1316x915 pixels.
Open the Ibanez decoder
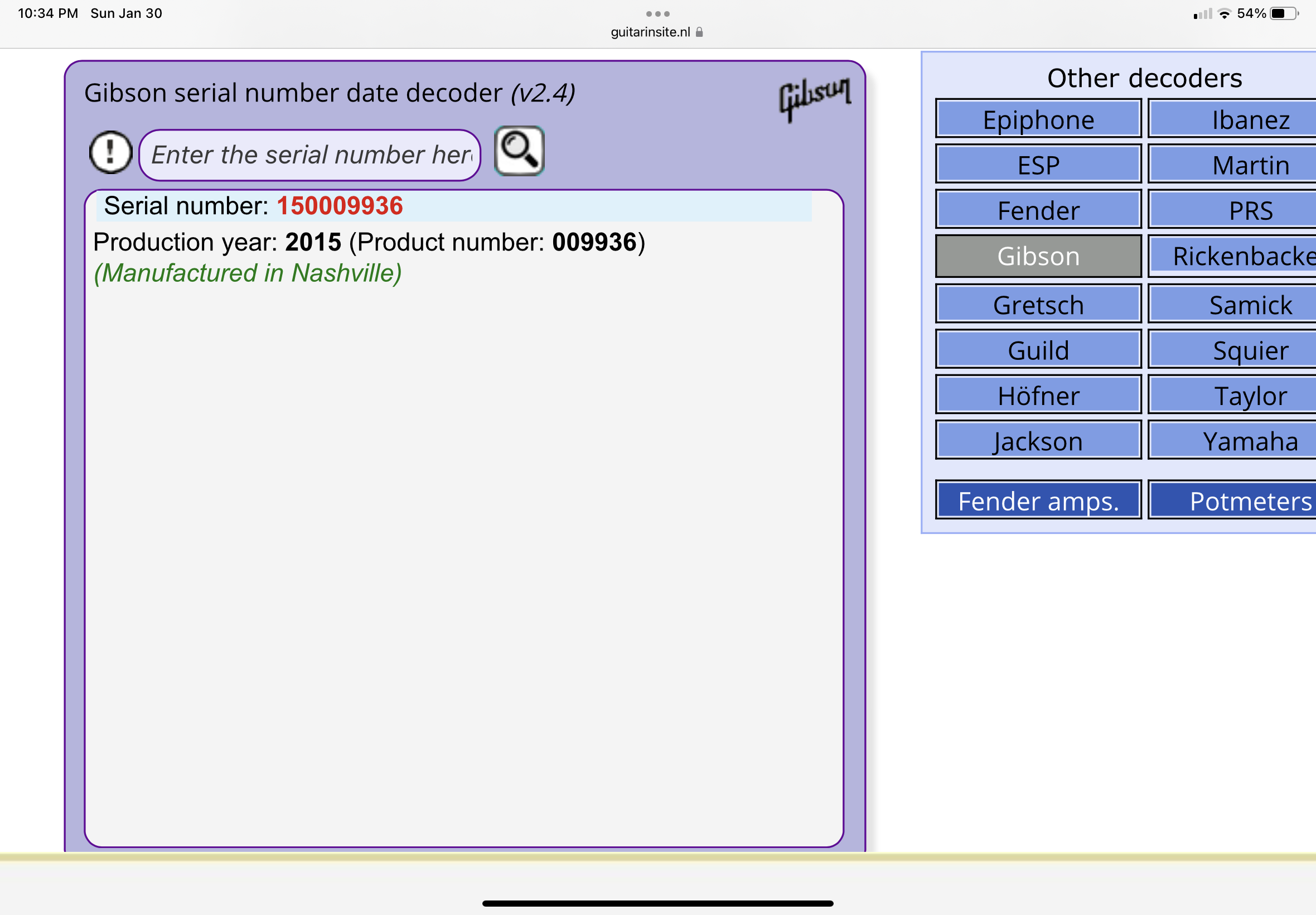point(1232,119)
